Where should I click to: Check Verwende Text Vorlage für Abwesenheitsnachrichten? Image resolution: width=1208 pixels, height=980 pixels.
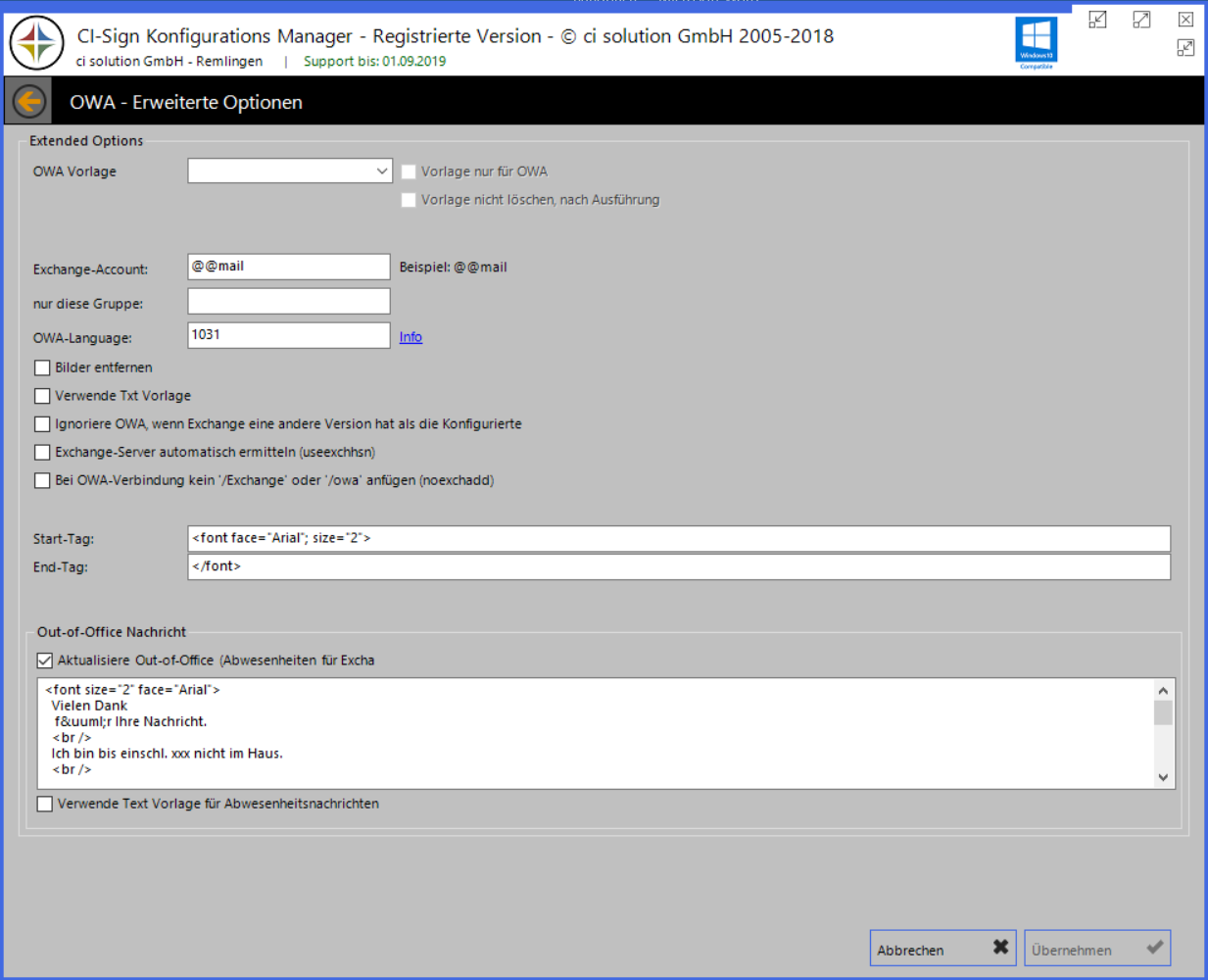pyautogui.click(x=44, y=804)
